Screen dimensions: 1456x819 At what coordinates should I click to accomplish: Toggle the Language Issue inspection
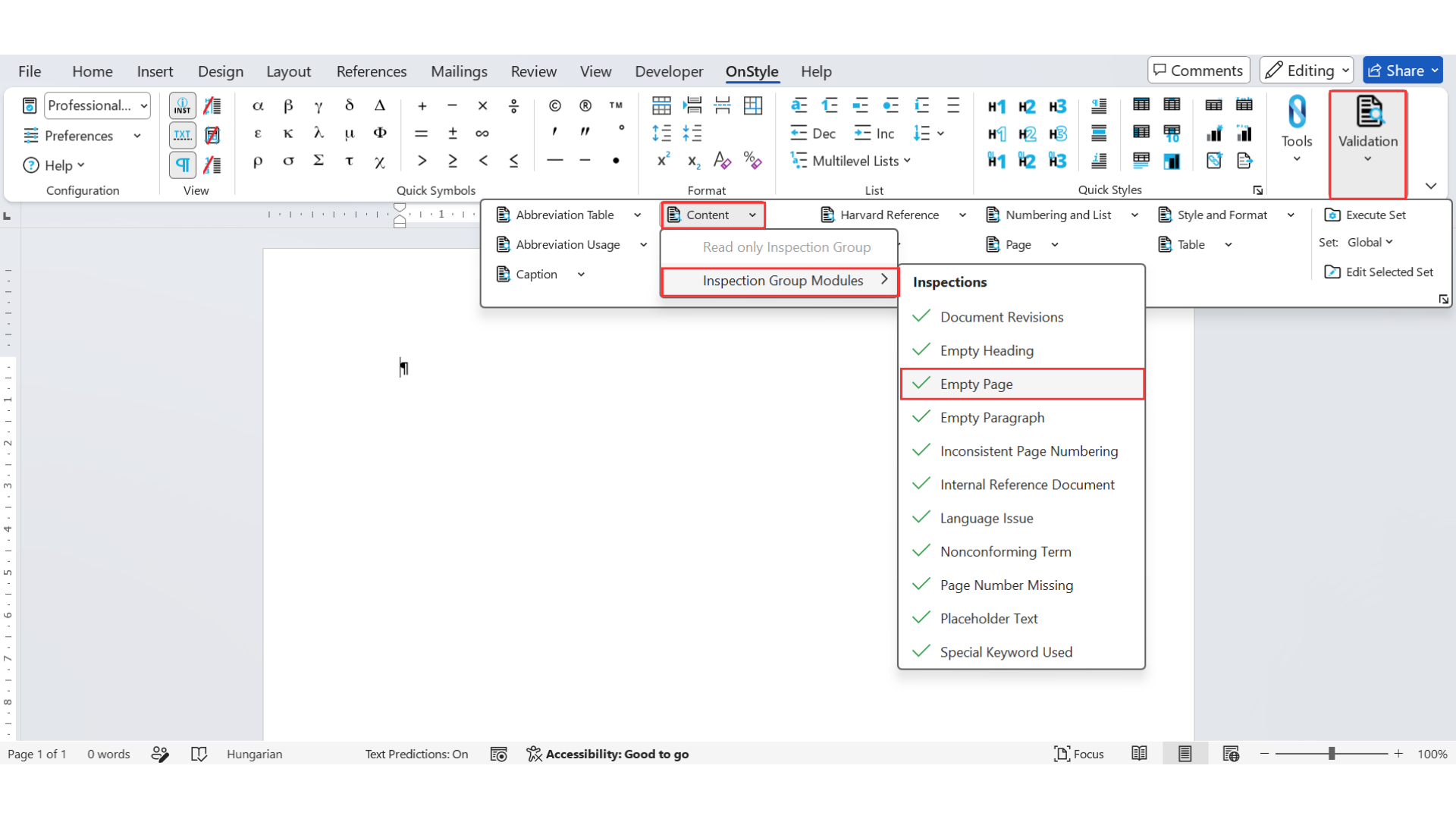pyautogui.click(x=1021, y=518)
